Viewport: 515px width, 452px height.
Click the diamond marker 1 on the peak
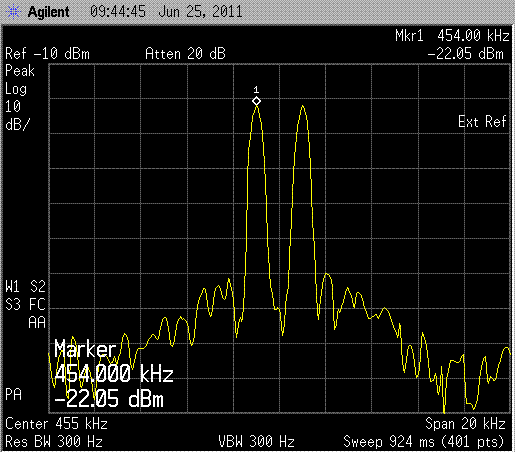[x=256, y=101]
